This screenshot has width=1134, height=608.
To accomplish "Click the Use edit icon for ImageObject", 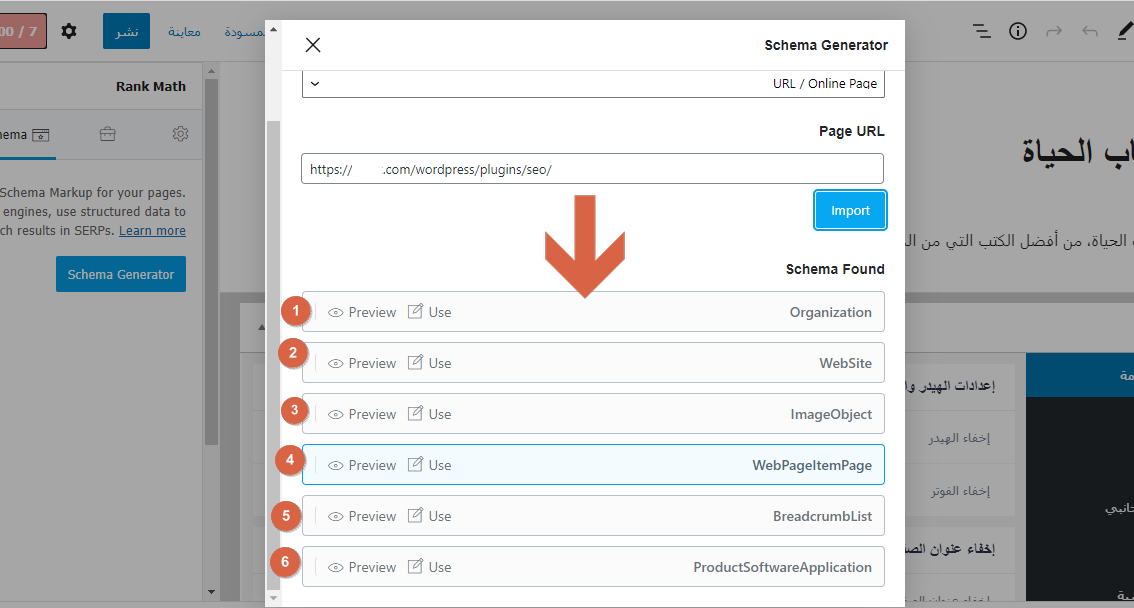I will click(415, 414).
